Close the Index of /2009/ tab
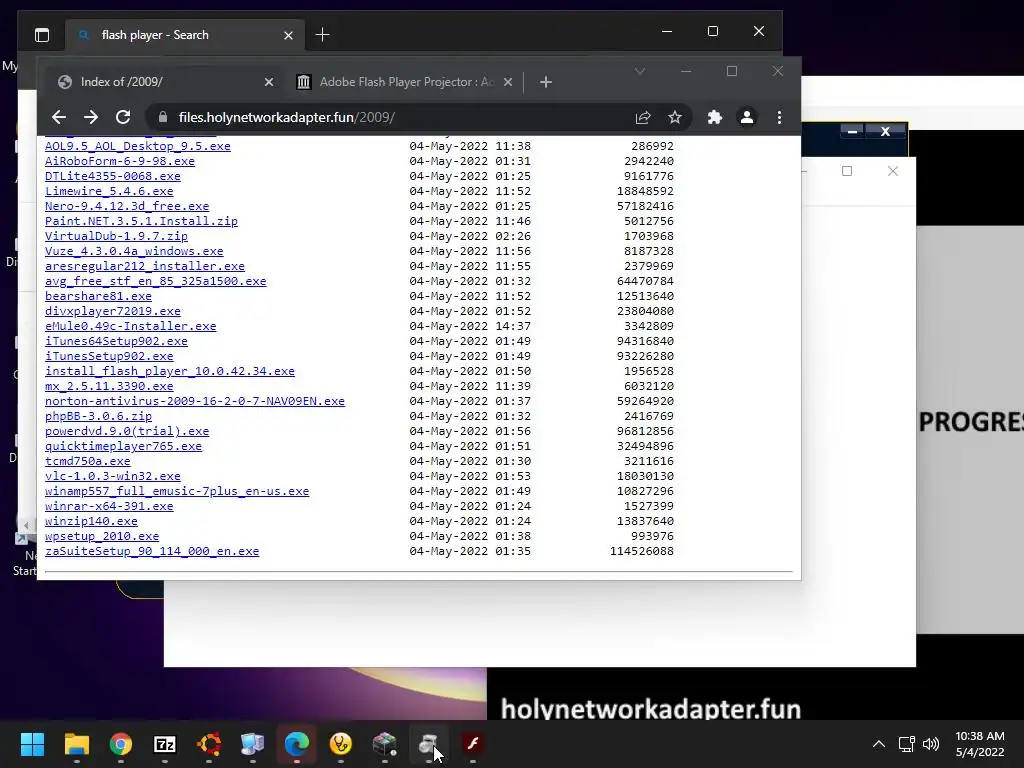The height and width of the screenshot is (768, 1024). tap(268, 82)
